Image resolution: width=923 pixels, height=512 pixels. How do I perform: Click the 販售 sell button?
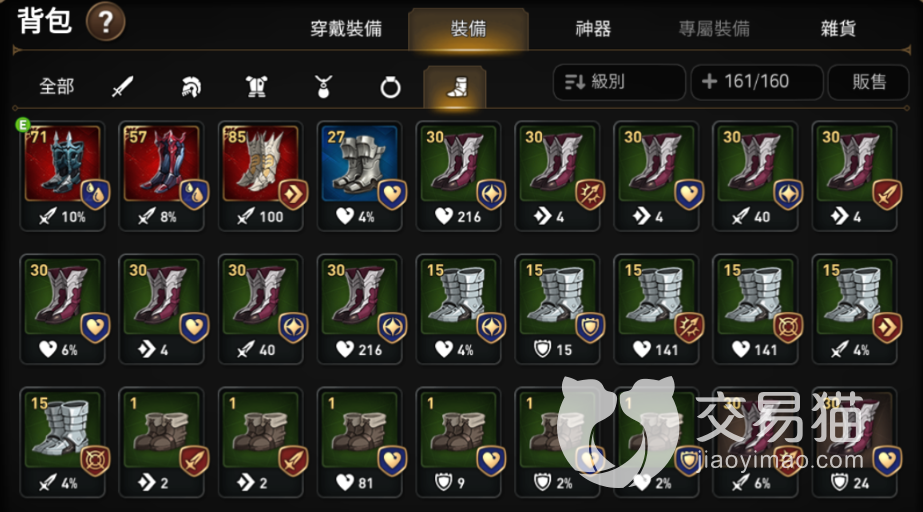click(869, 82)
